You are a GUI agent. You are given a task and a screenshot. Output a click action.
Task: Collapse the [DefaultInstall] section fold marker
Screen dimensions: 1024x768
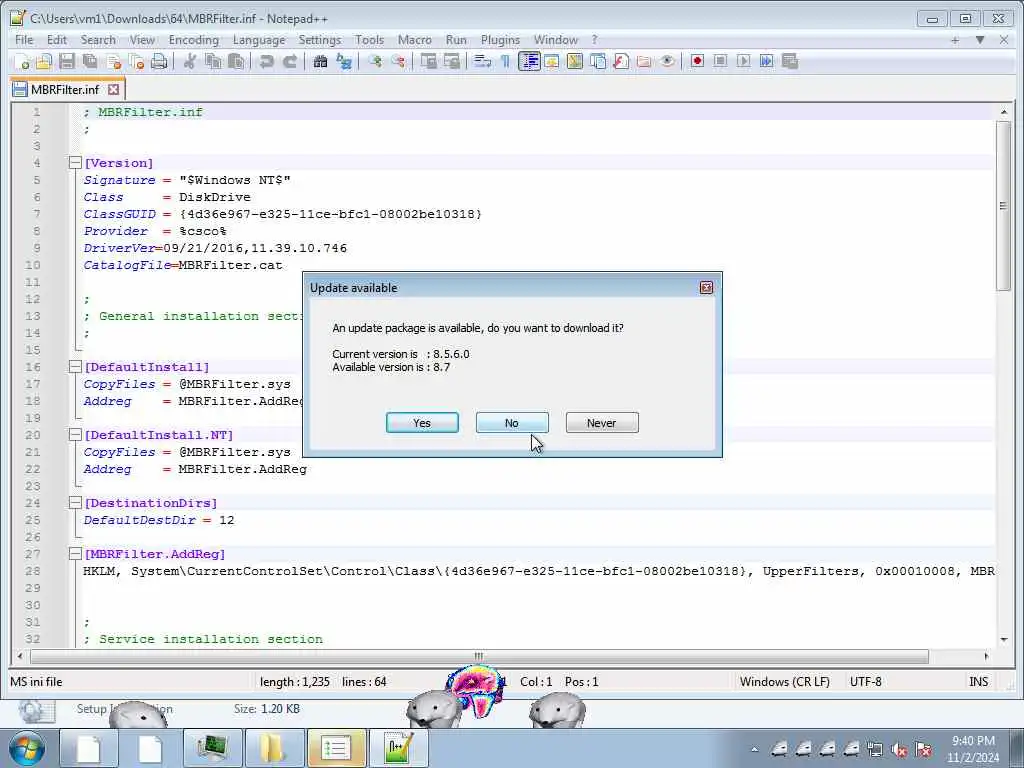[x=75, y=367]
